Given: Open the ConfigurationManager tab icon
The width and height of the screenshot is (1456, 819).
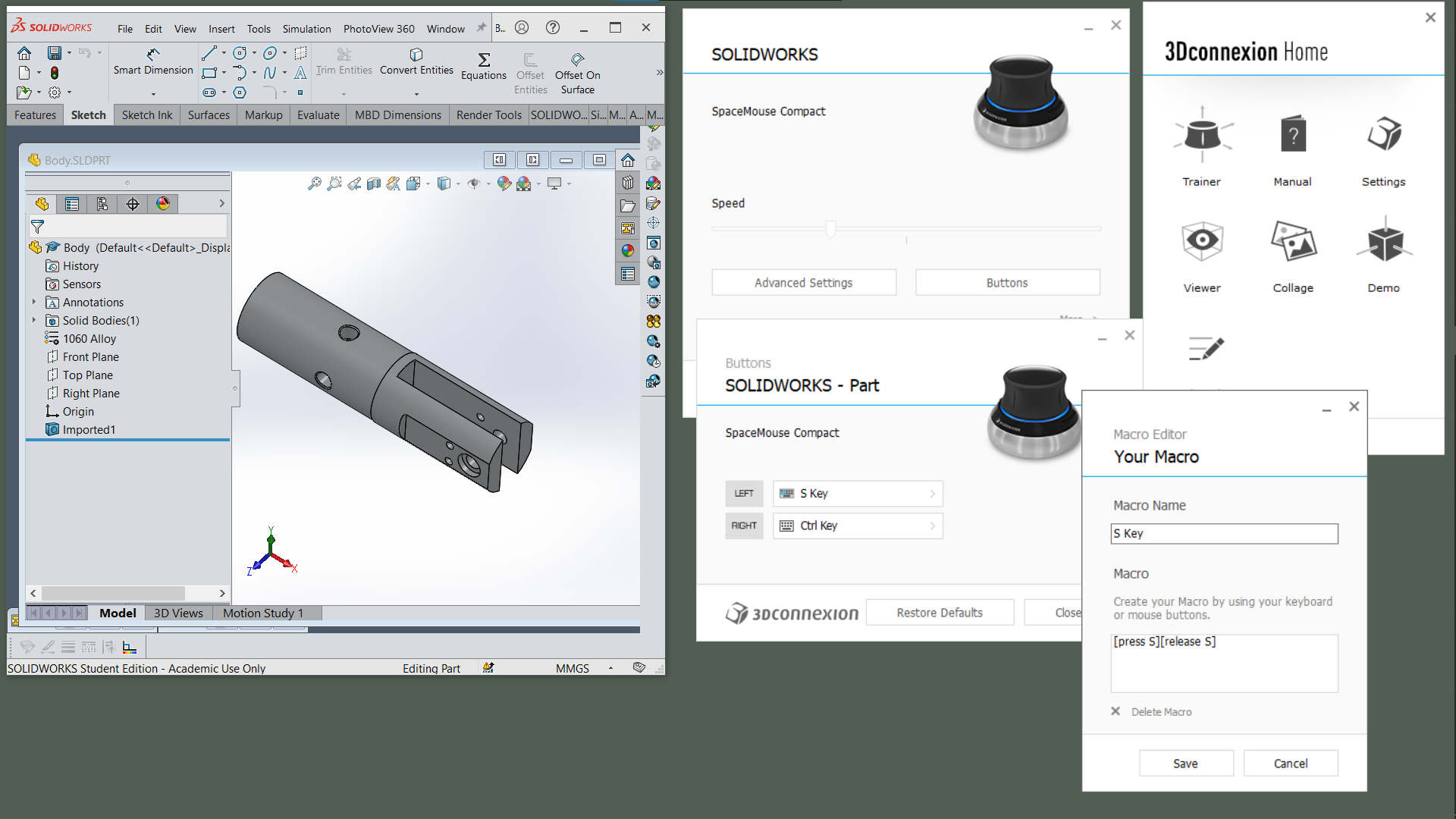Looking at the screenshot, I should click(x=102, y=203).
